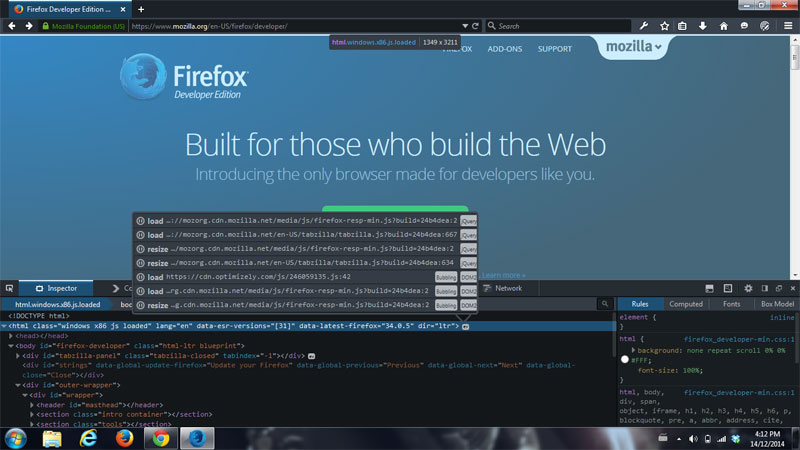This screenshot has width=800, height=450.
Task: Collapse the outer-wrapper div node
Action: (18, 385)
